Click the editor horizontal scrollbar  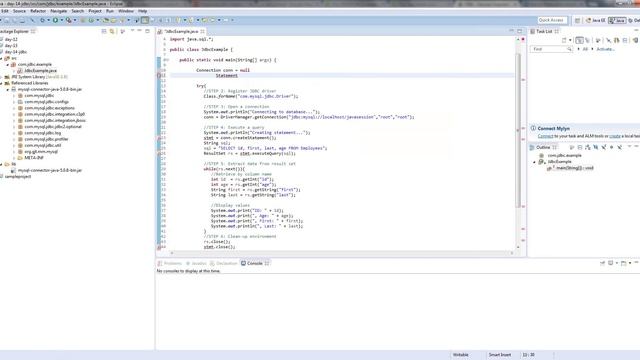pyautogui.click(x=342, y=253)
